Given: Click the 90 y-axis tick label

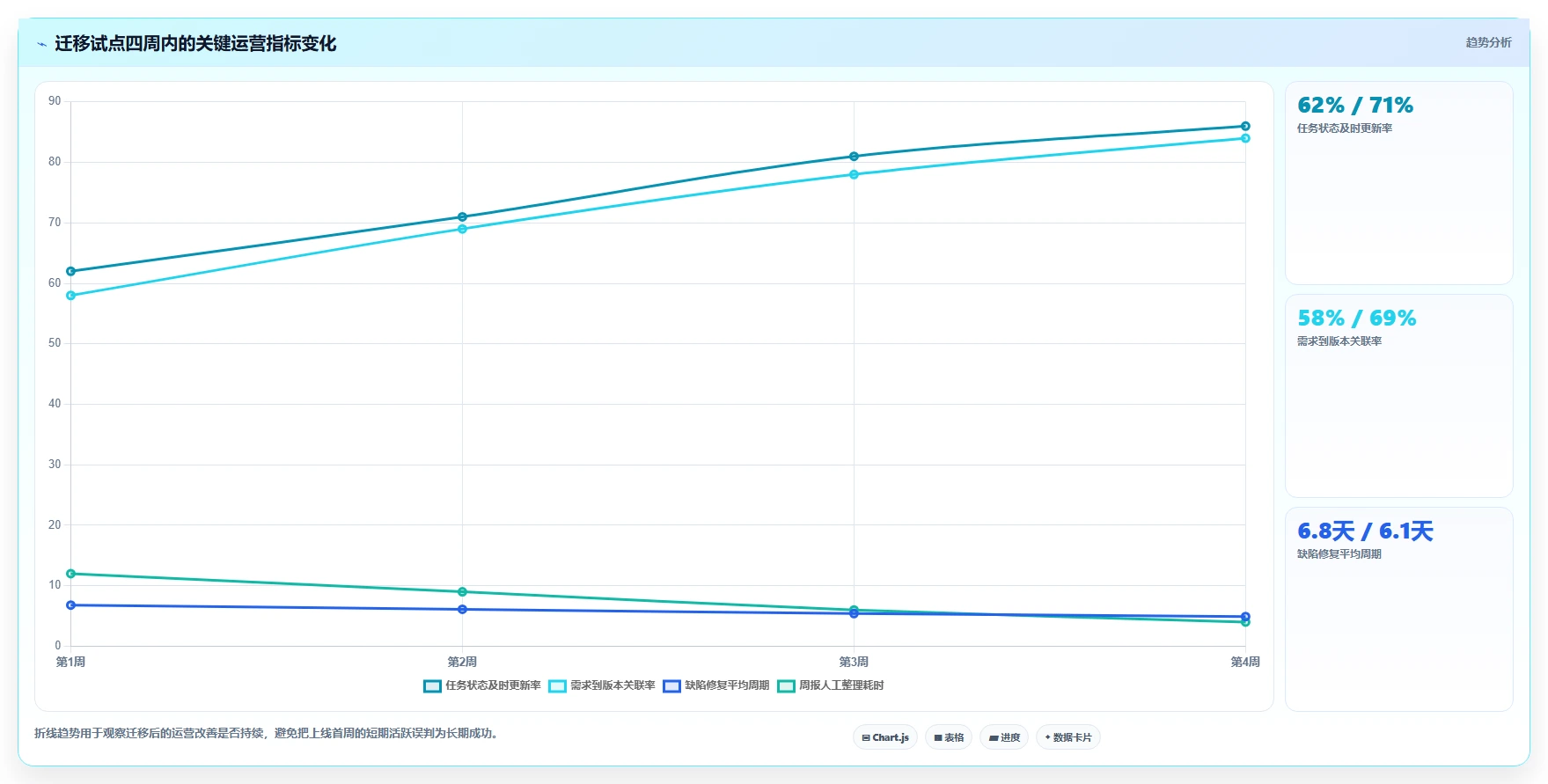Looking at the screenshot, I should click(x=55, y=101).
